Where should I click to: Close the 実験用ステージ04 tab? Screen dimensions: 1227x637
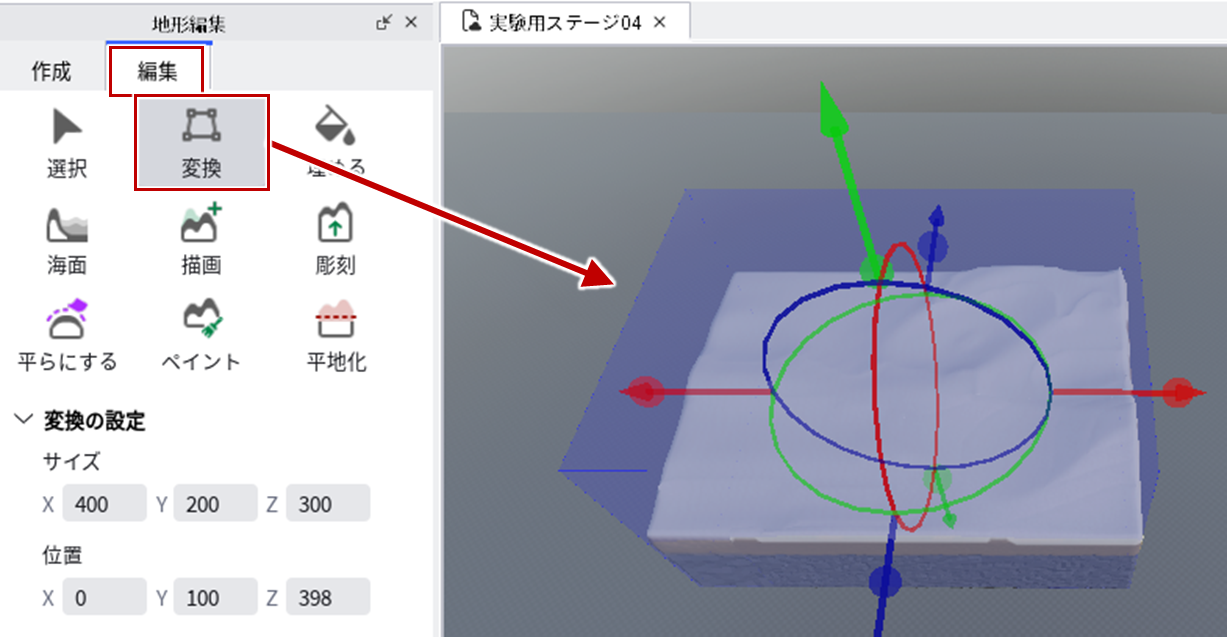click(x=659, y=22)
